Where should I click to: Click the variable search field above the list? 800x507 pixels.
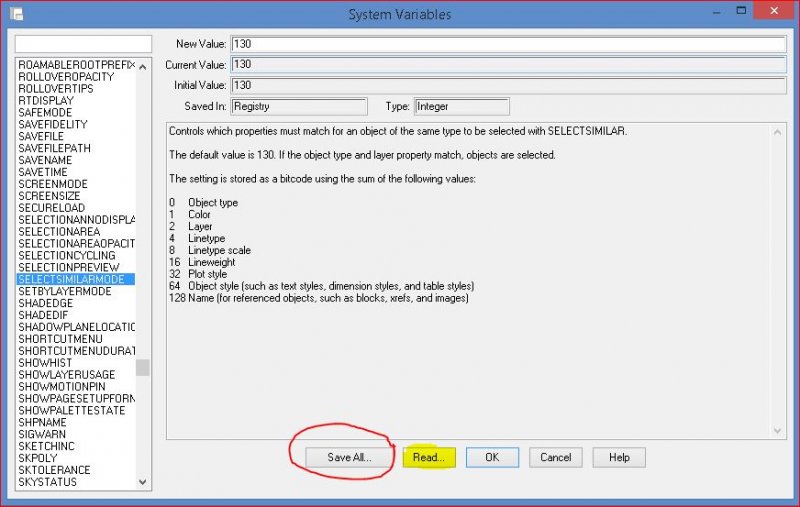click(83, 44)
